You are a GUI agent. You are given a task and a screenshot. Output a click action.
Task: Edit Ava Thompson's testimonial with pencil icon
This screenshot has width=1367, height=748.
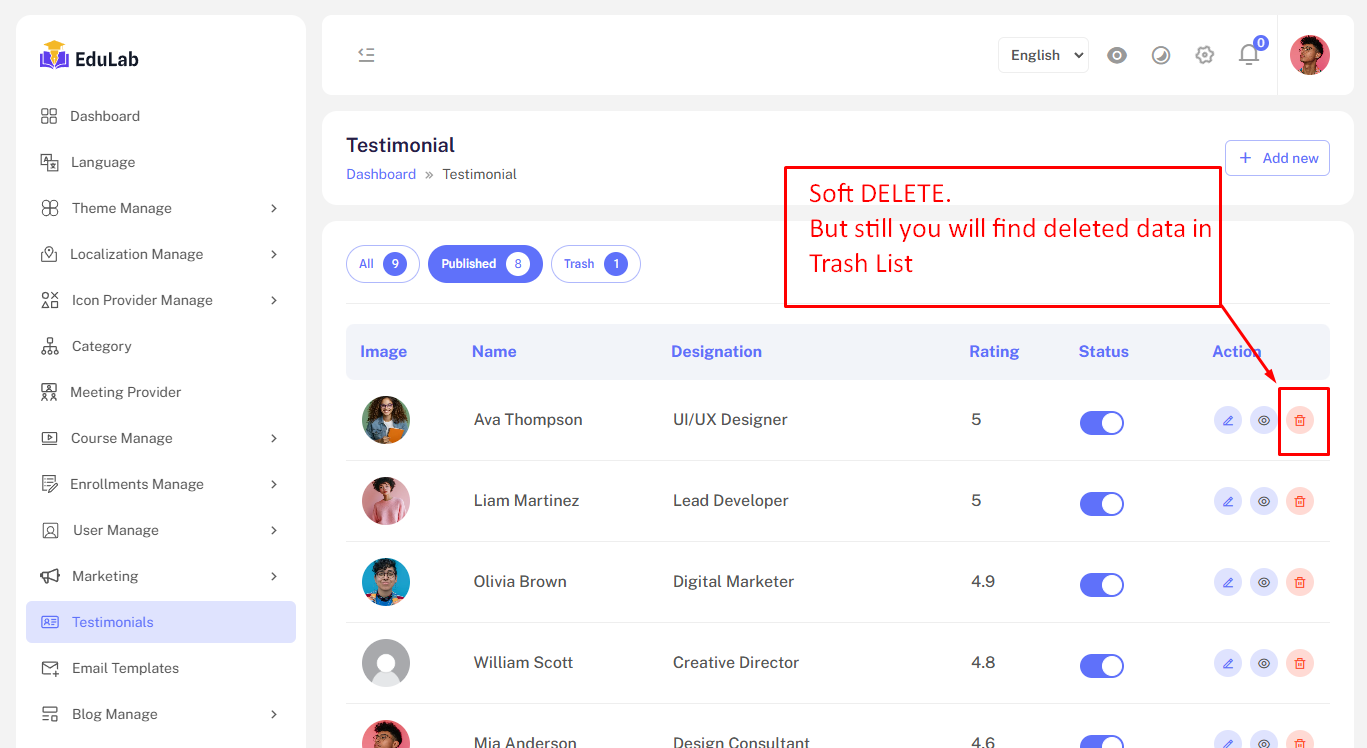1228,420
